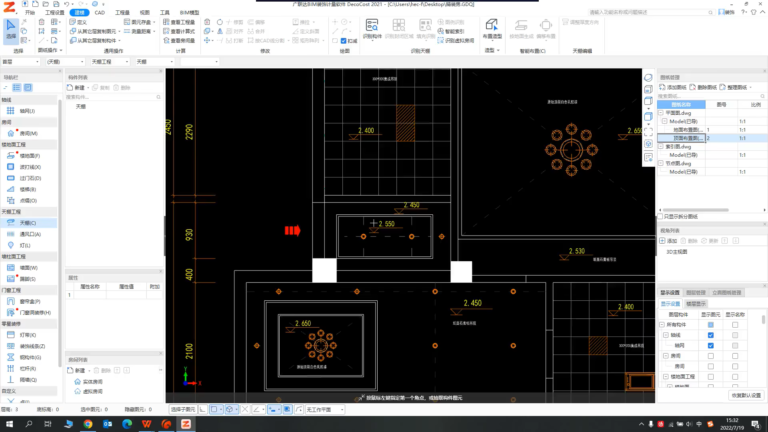The width and height of the screenshot is (768, 432).
Task: Toggle 楼地面工程 显示图元 checkbox
Action: [711, 377]
